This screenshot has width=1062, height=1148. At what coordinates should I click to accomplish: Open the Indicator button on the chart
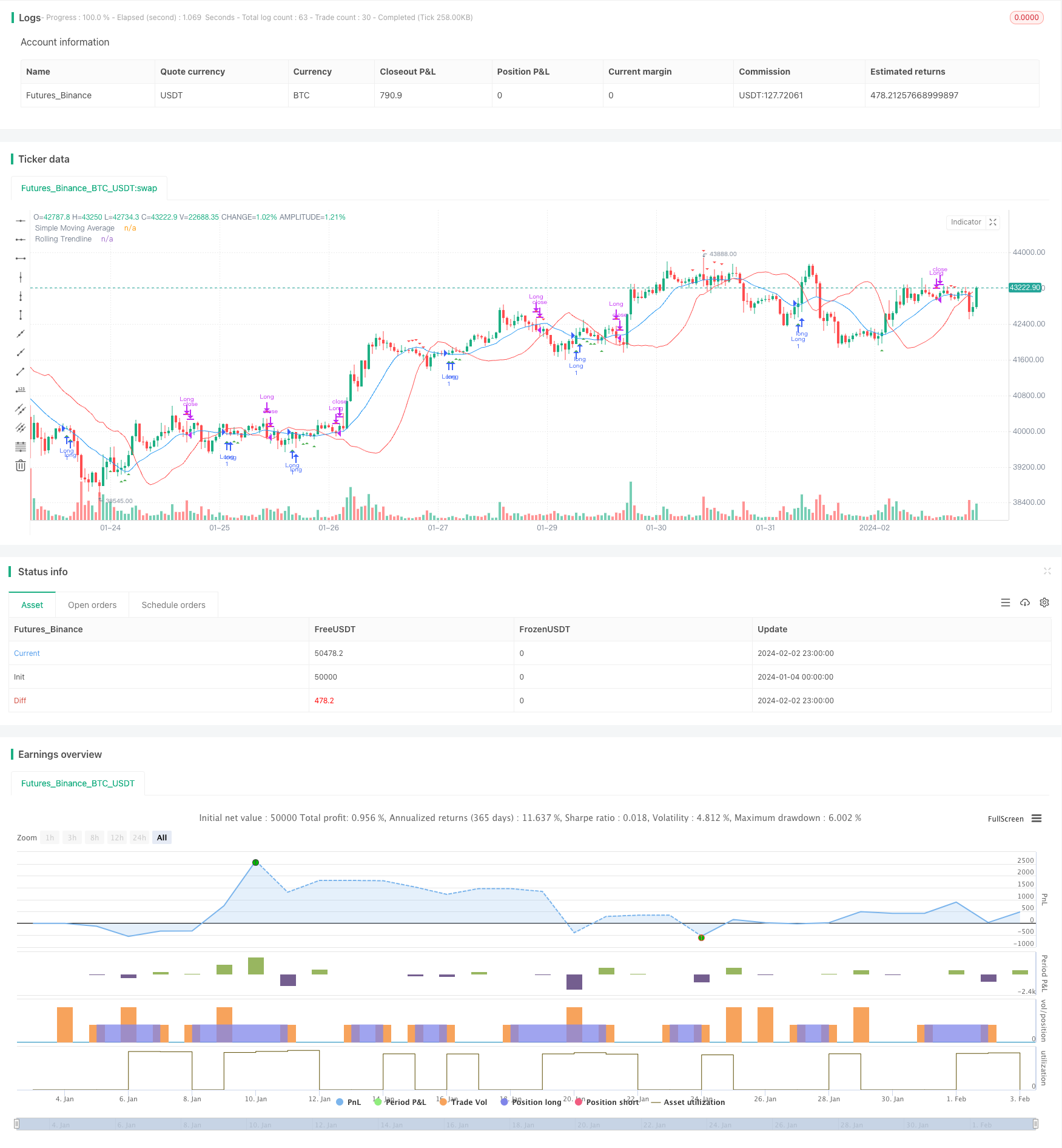[966, 222]
